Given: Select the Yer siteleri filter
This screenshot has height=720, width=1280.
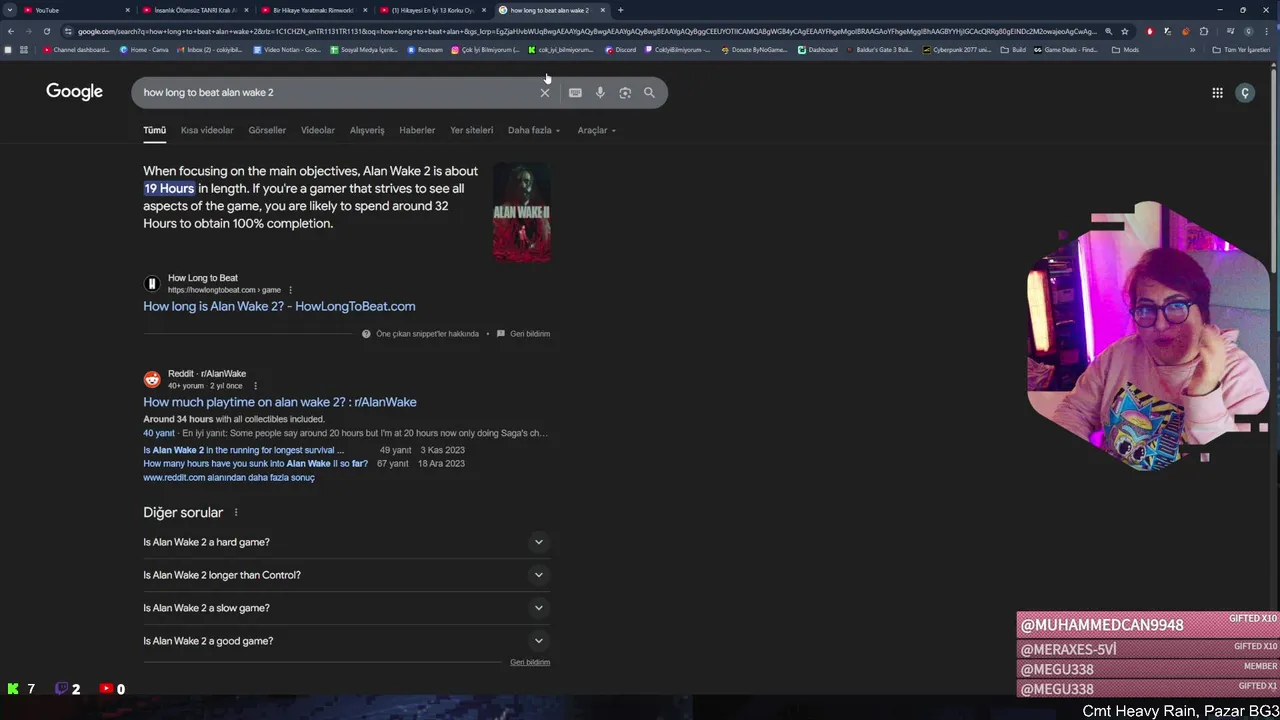Looking at the screenshot, I should [x=471, y=130].
